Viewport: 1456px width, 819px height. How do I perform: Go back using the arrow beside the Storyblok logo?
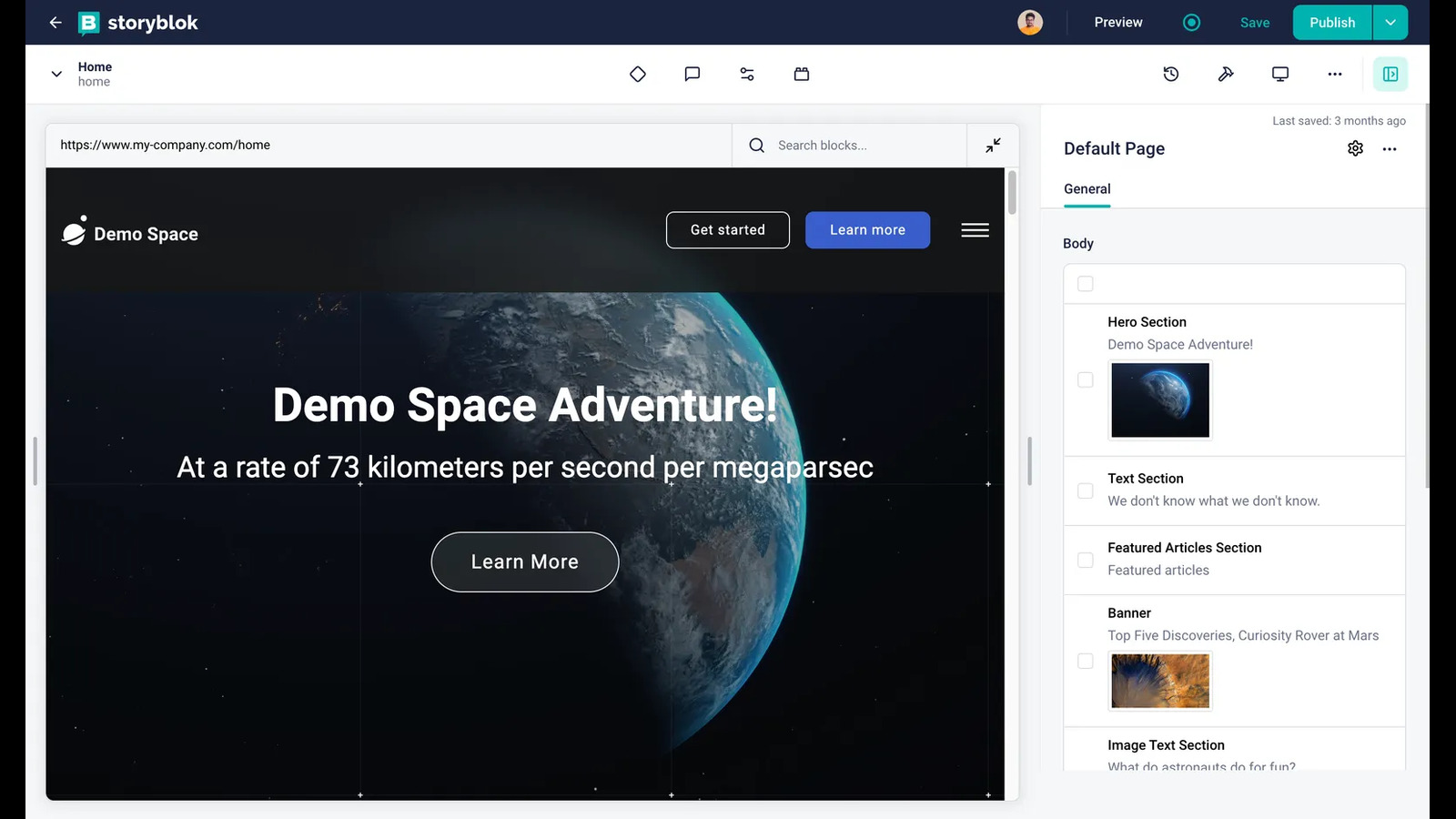pos(56,23)
